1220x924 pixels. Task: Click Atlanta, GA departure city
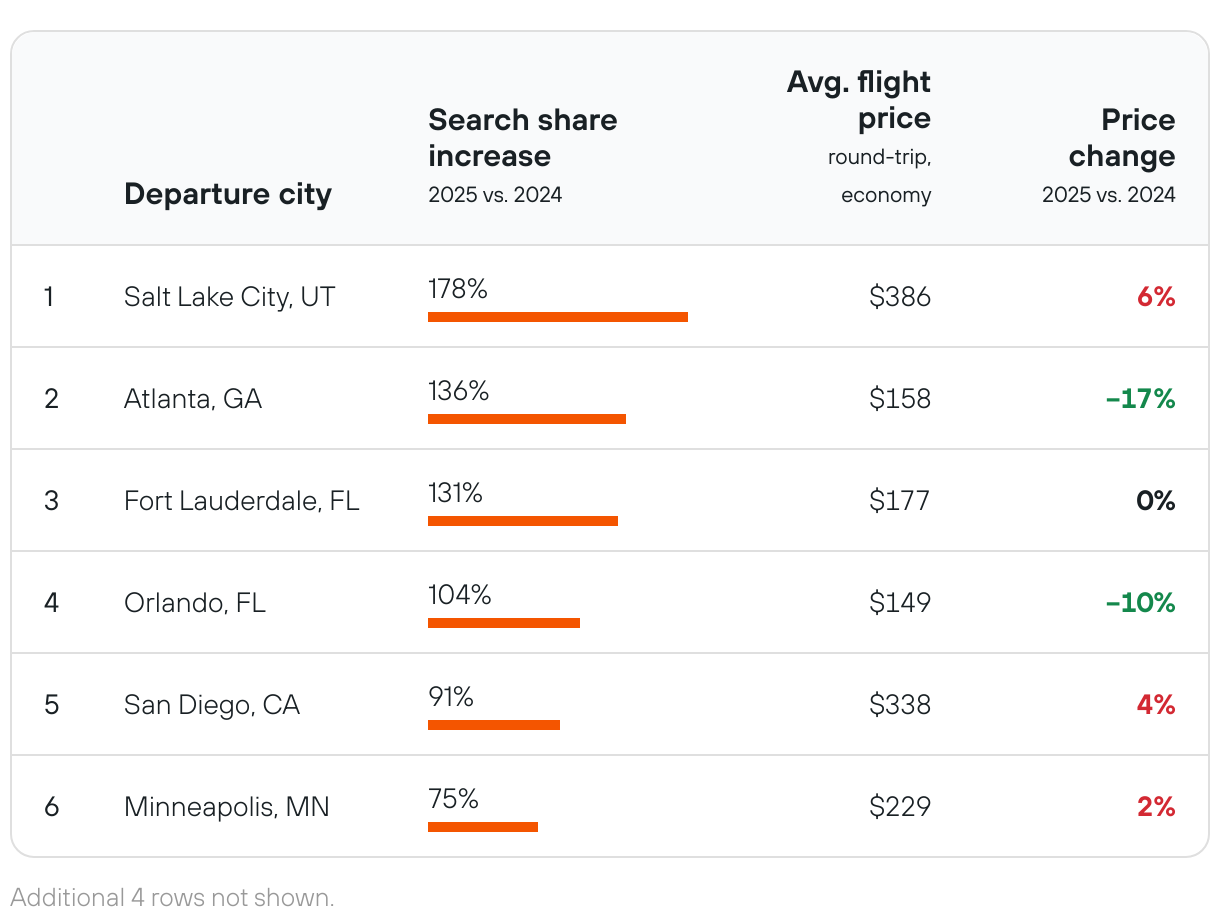[x=192, y=399]
